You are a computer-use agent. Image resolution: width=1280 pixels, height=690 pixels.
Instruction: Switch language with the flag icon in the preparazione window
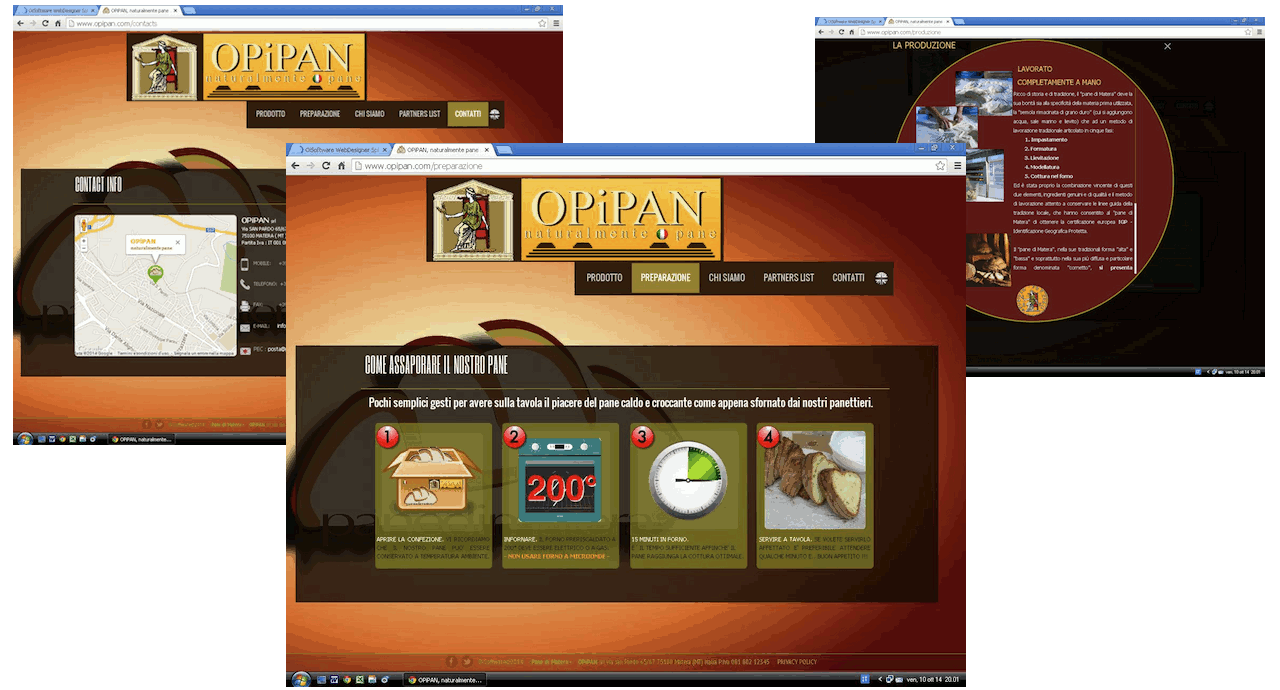[x=881, y=278]
